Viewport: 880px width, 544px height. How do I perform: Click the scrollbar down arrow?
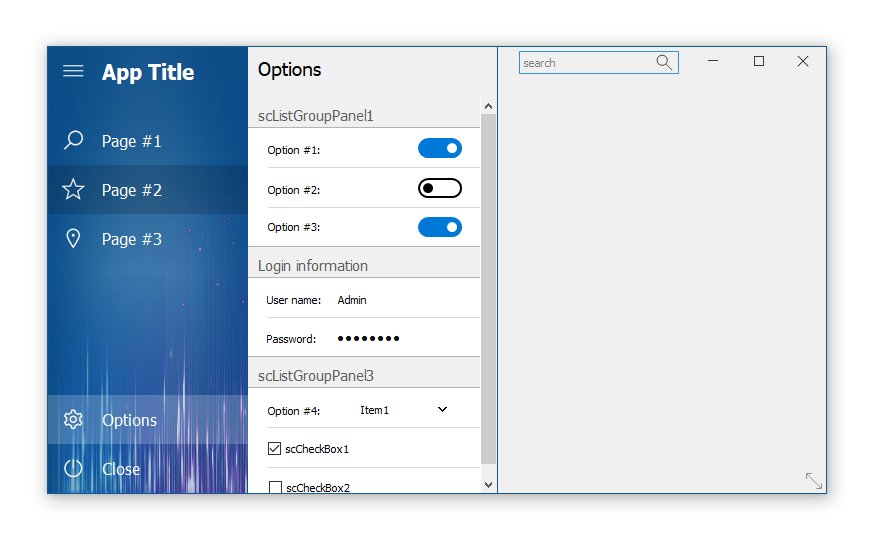(x=488, y=484)
